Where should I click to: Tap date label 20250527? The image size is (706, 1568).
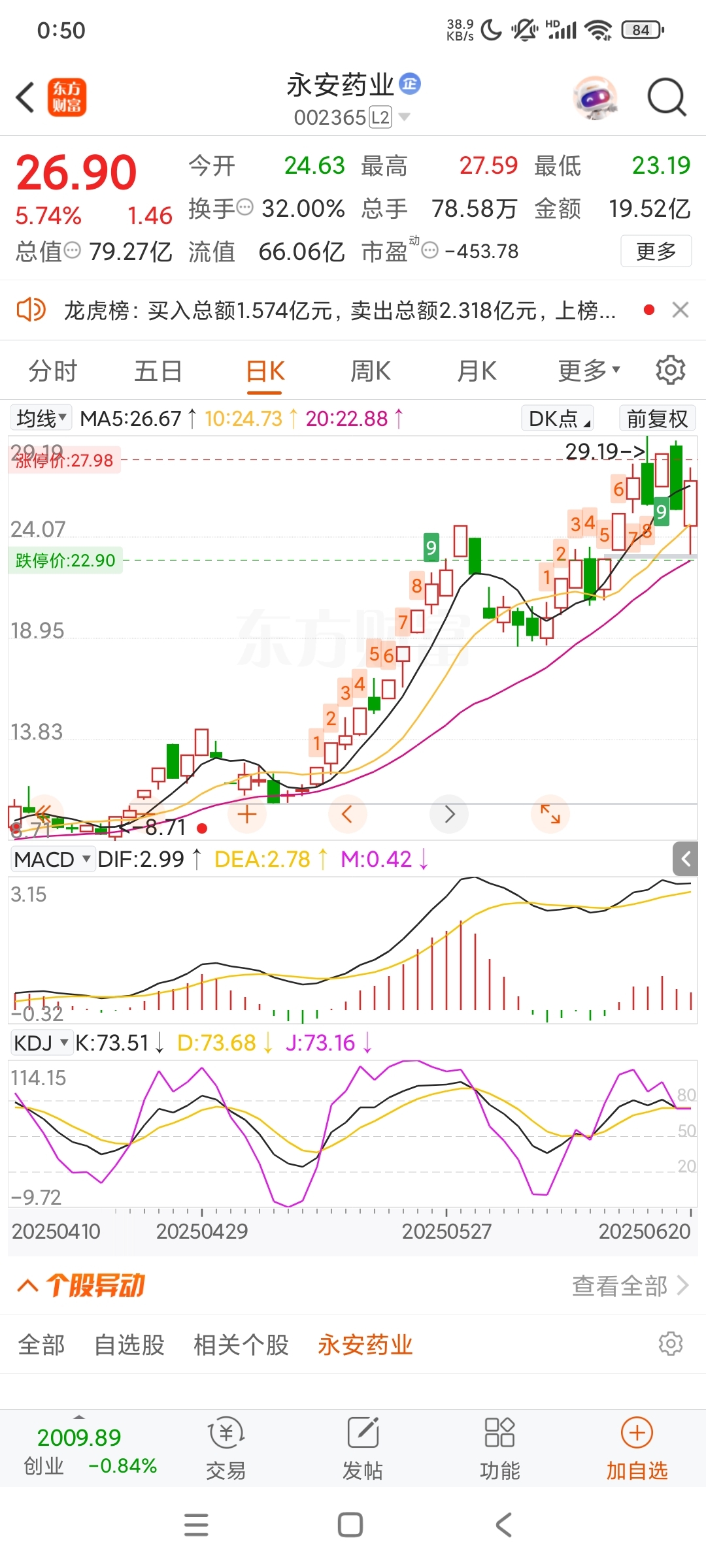coord(446,1231)
